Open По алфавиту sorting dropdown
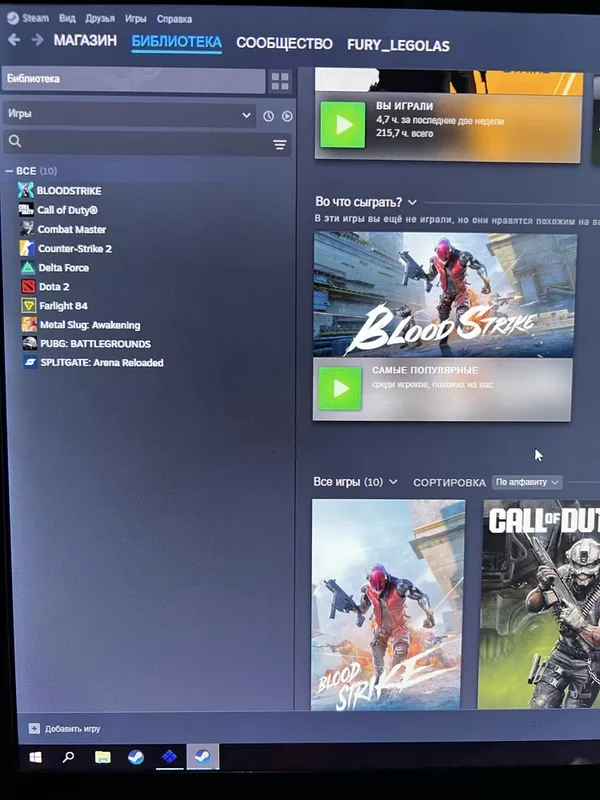The height and width of the screenshot is (800, 600). [x=527, y=482]
